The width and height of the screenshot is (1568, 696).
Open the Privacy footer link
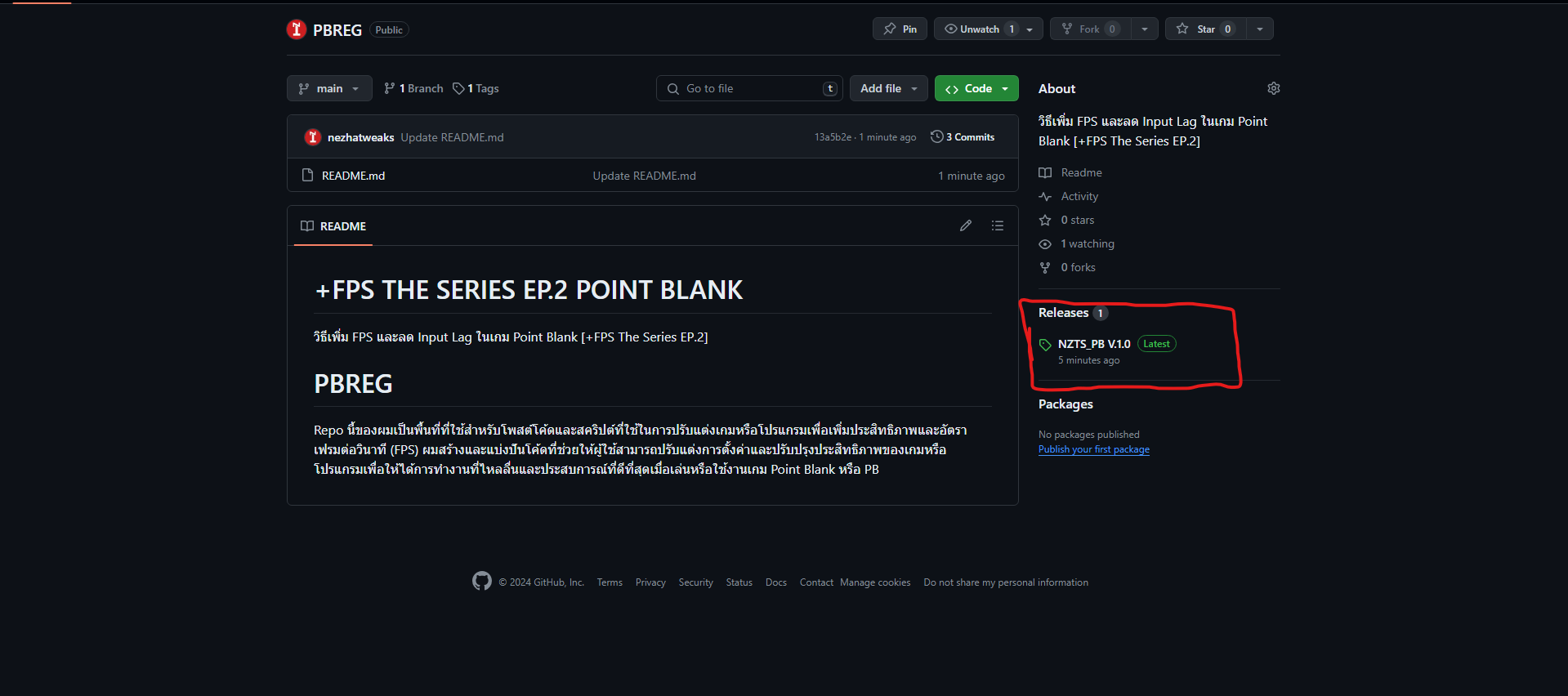650,582
